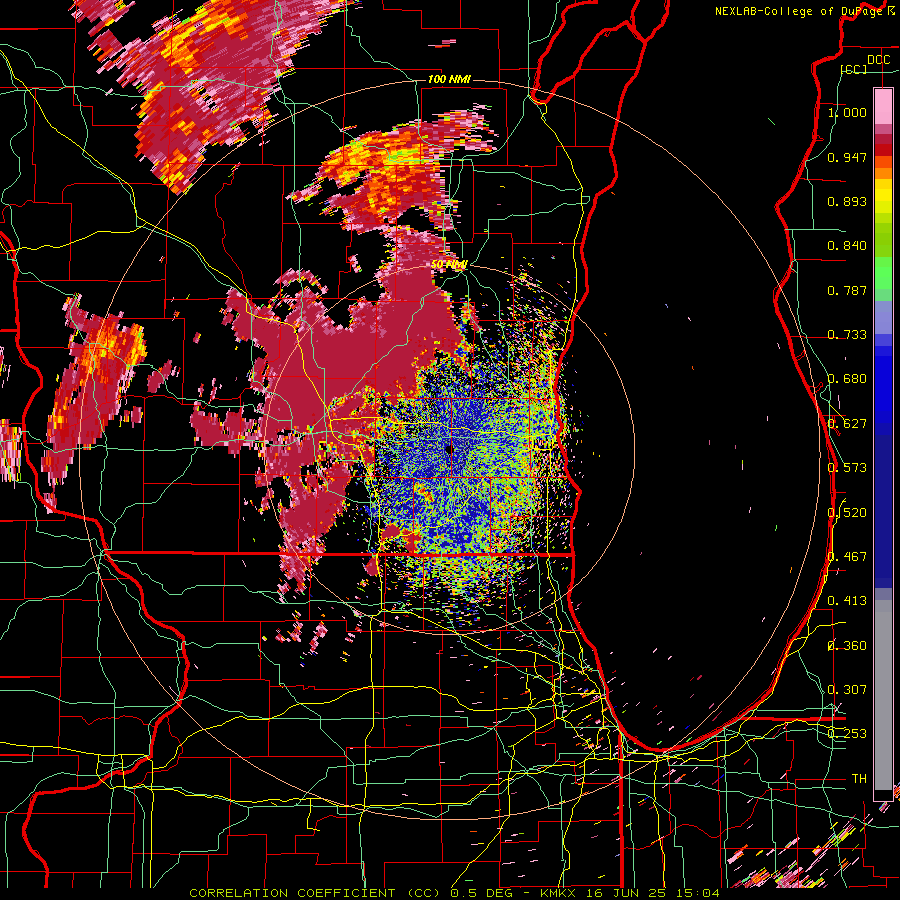Select the 0.787 color scale value
This screenshot has height=900, width=900.
847,290
